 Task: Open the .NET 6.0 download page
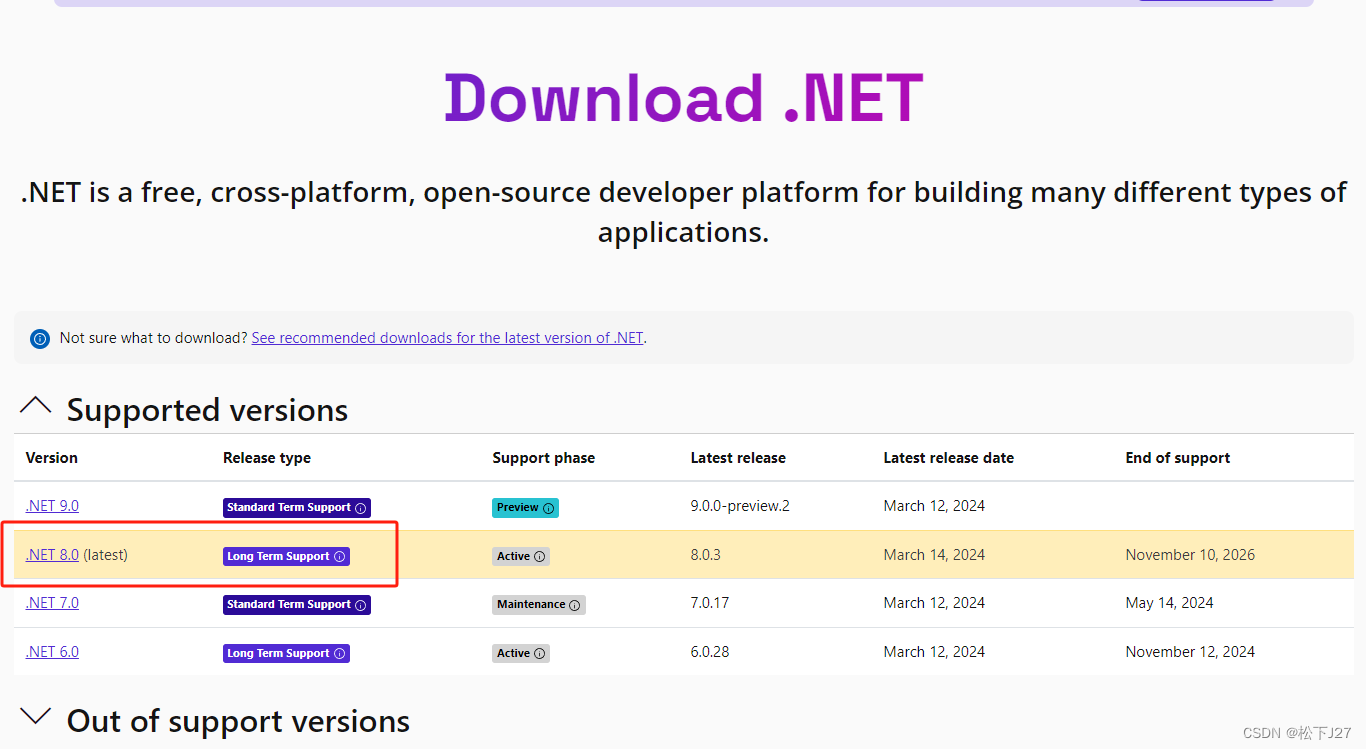tap(52, 651)
